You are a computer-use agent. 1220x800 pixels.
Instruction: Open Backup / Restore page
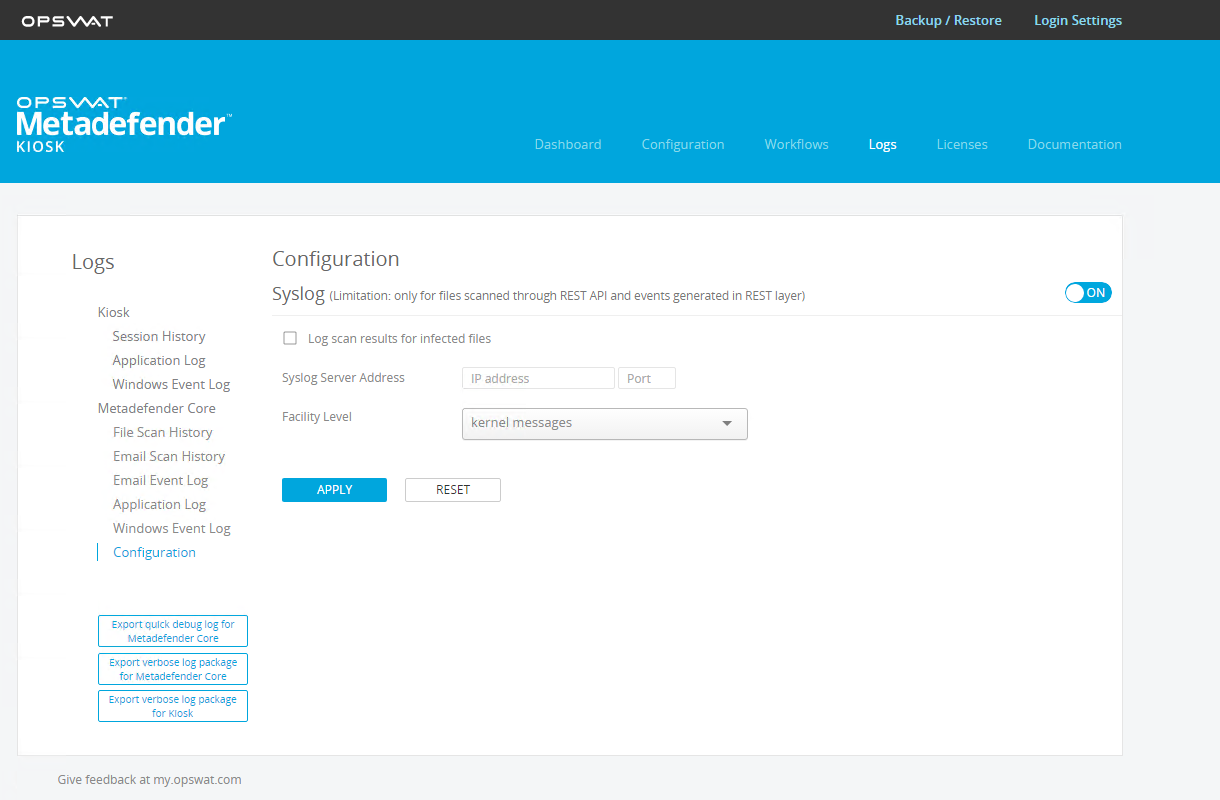click(x=948, y=20)
